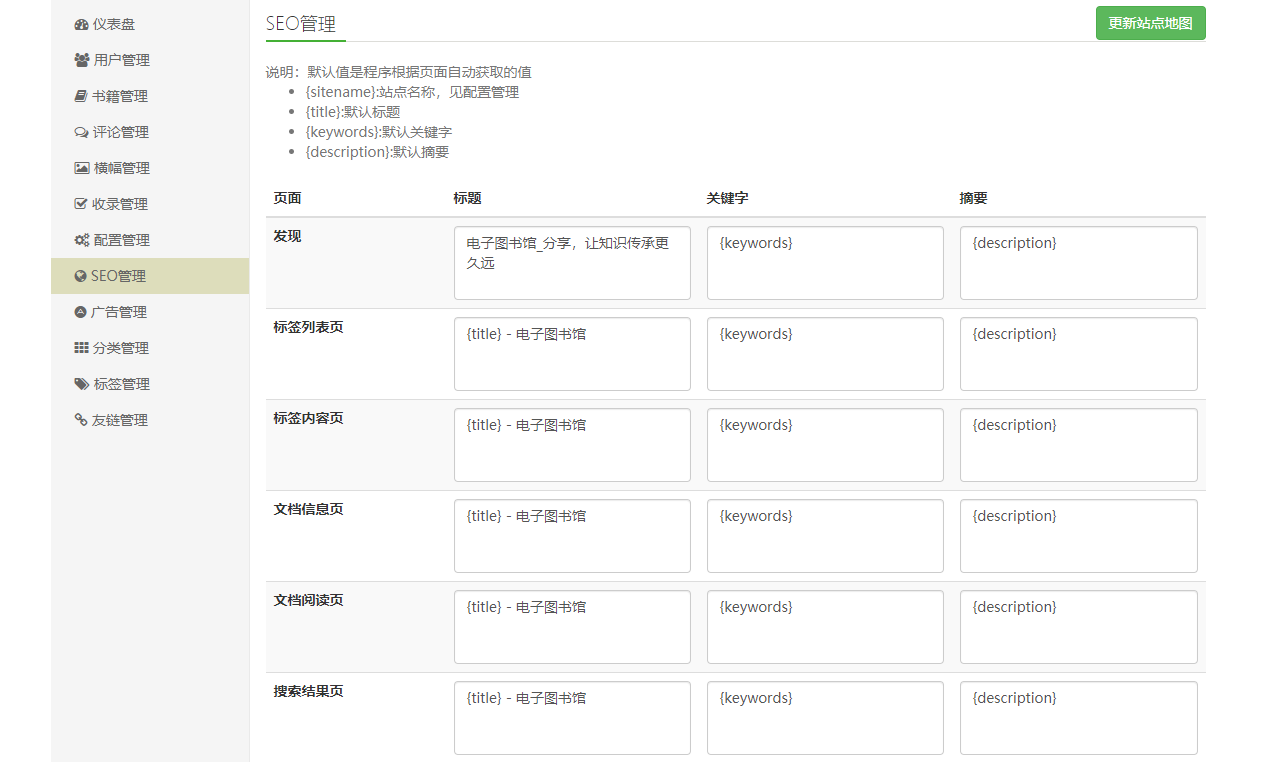This screenshot has height=762, width=1281.
Task: Click the tags icon beside 标签管理
Action: click(x=82, y=384)
